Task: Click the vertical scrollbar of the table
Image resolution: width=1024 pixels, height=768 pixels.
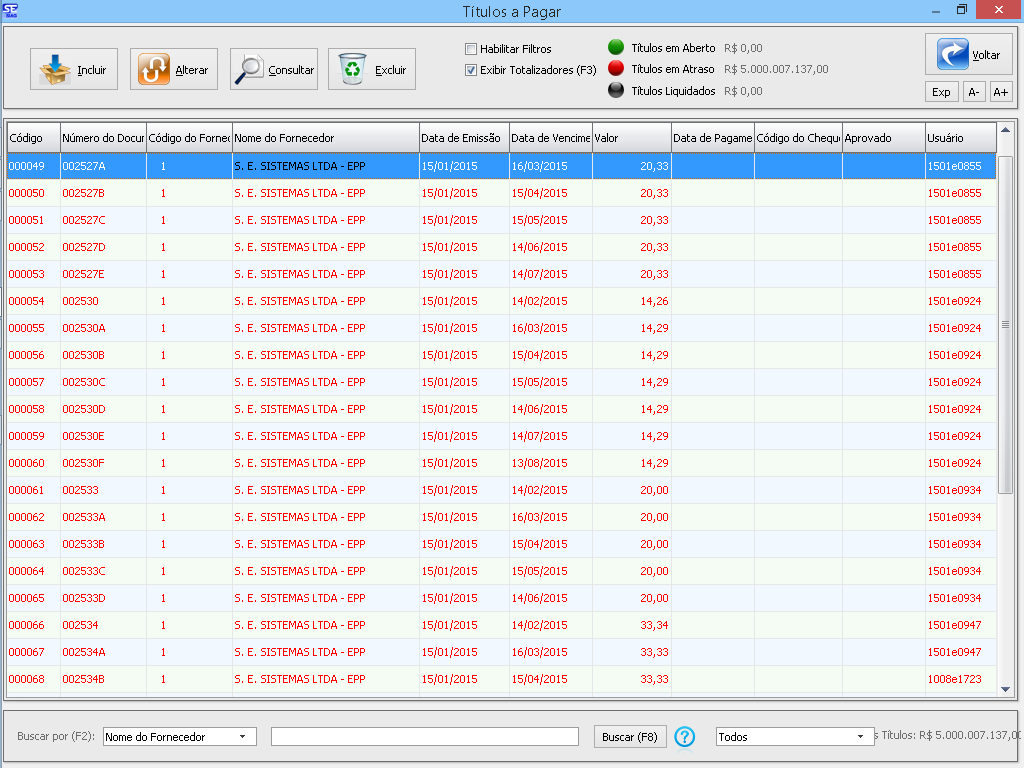Action: pyautogui.click(x=1005, y=324)
